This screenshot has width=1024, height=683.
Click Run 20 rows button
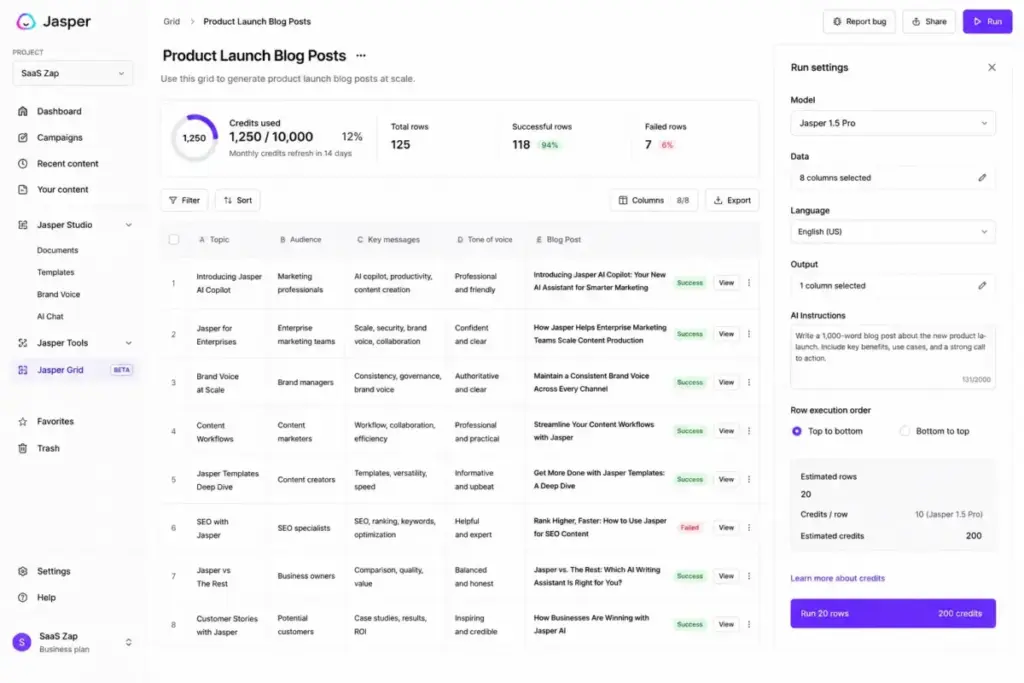tap(893, 614)
